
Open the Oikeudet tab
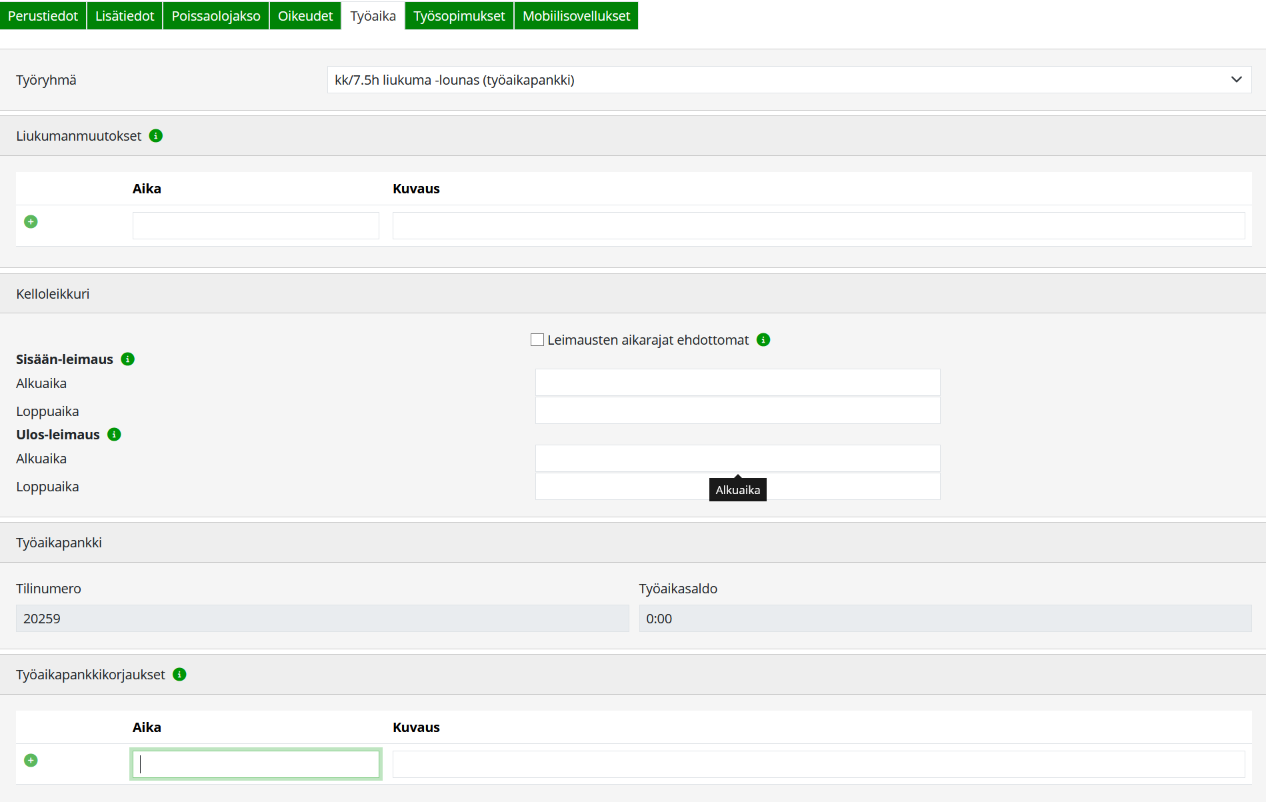point(305,16)
